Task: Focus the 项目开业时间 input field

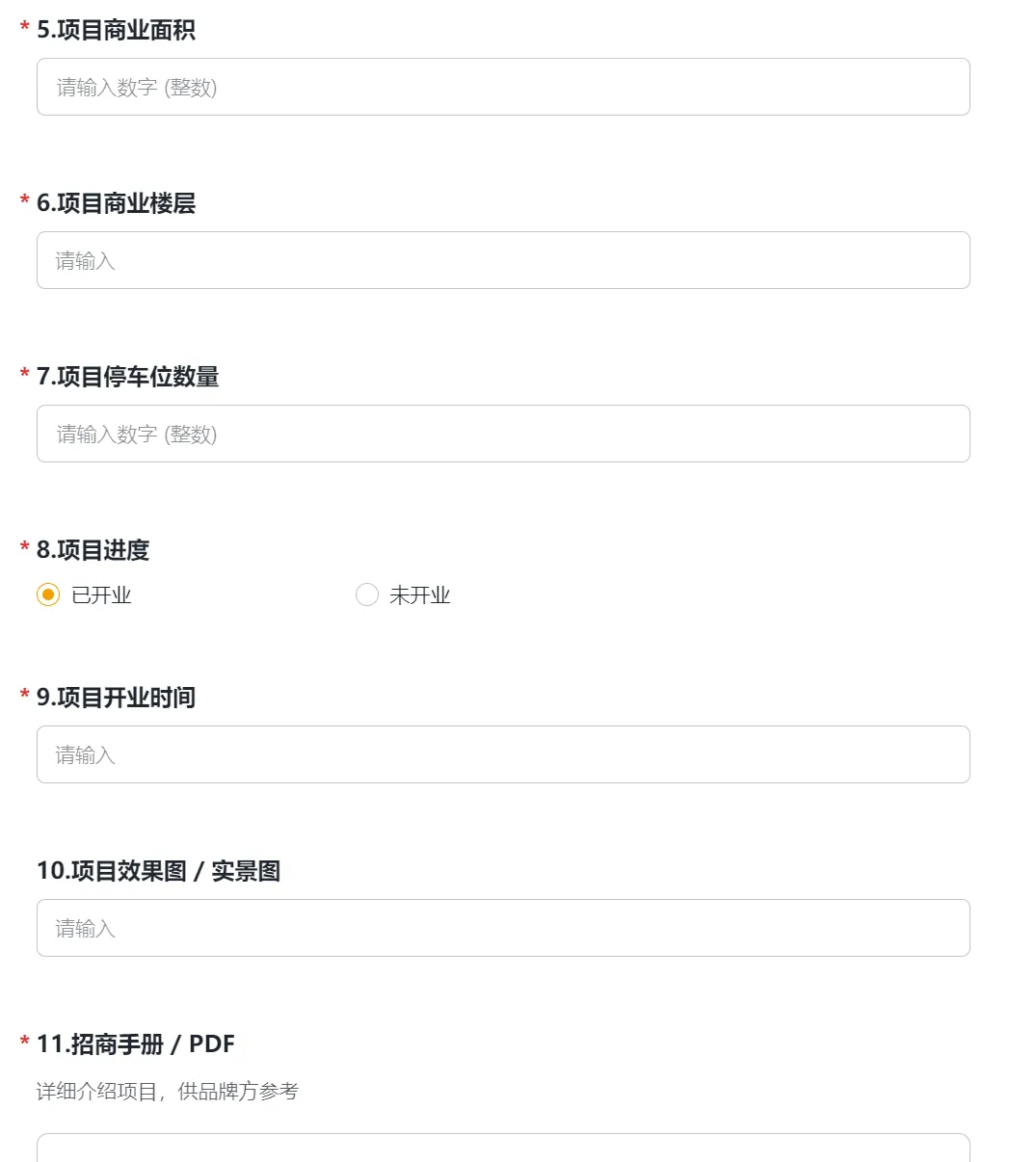Action: point(503,754)
